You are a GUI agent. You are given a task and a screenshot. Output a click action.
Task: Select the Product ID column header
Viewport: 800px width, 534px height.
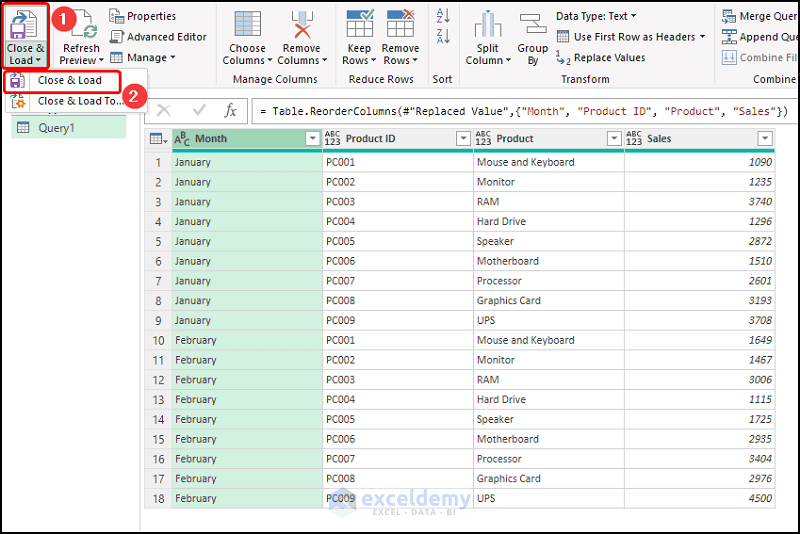(x=398, y=139)
